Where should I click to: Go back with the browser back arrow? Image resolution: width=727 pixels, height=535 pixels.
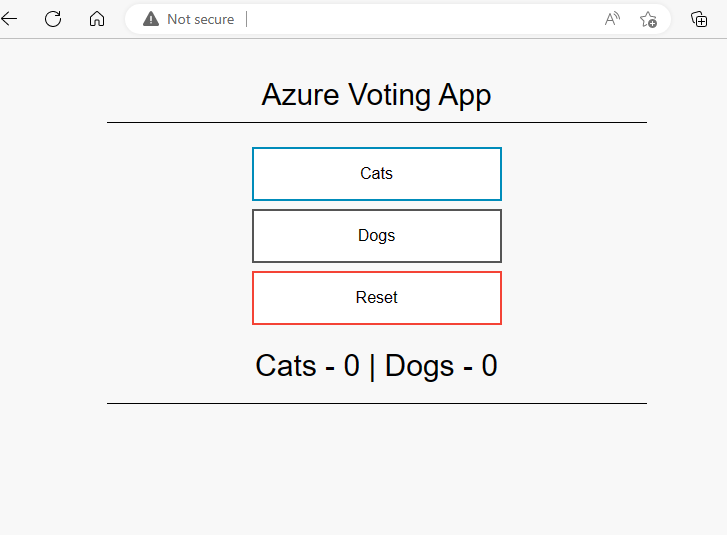[9, 19]
